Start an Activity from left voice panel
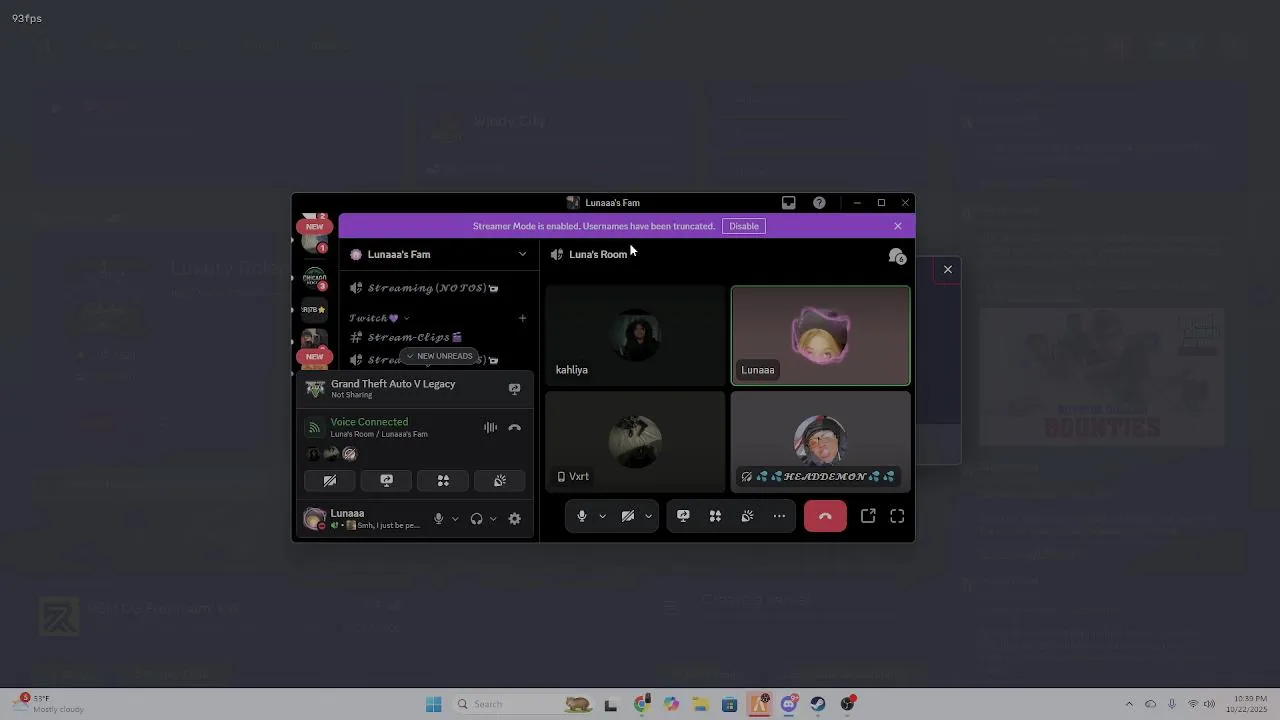 [443, 481]
